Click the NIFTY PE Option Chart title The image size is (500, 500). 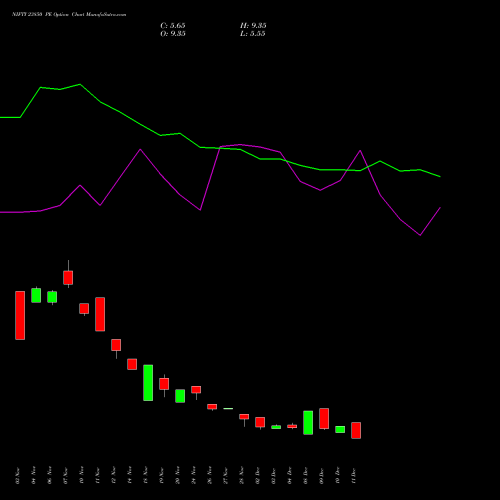[69, 15]
